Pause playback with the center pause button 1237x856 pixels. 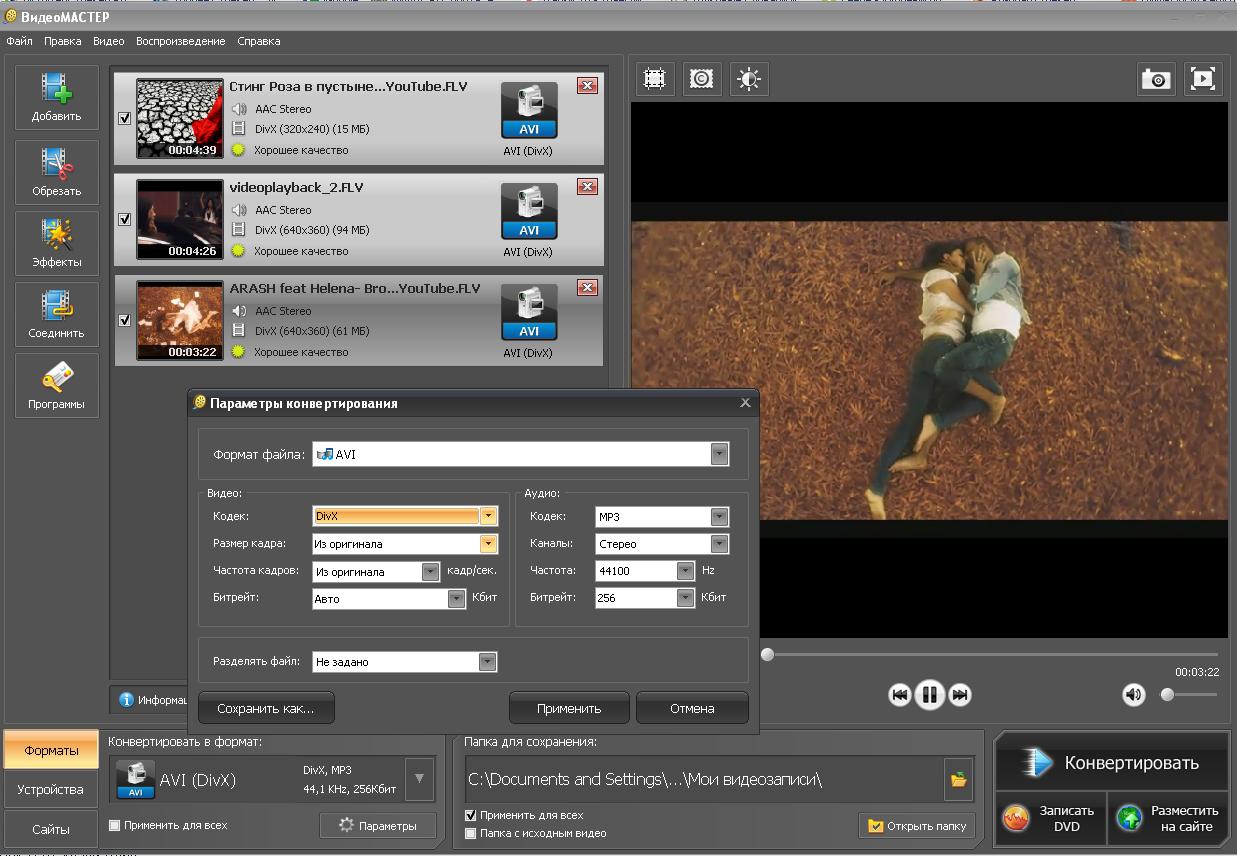pos(929,694)
